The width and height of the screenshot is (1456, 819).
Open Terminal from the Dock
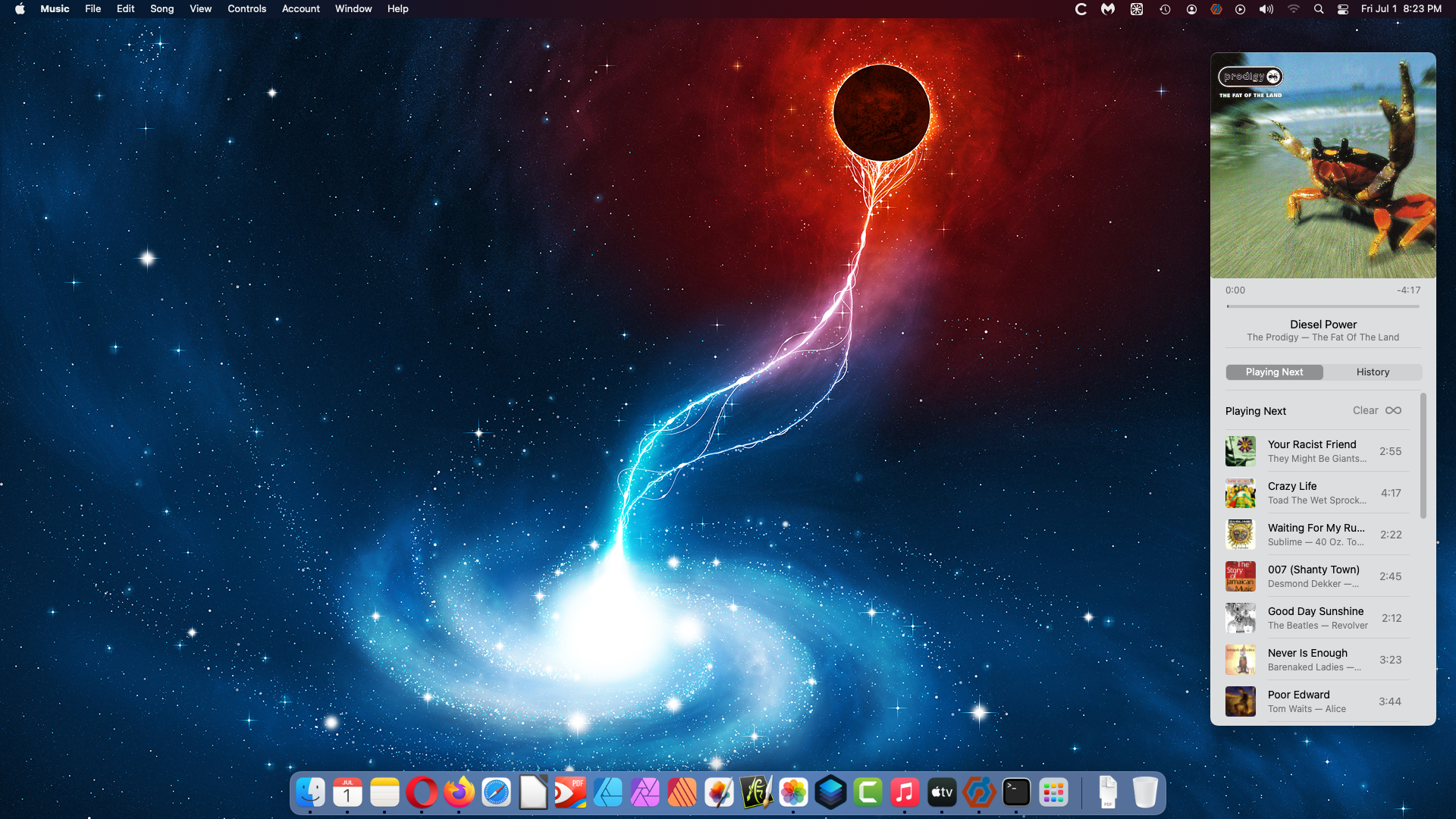coord(1015,793)
